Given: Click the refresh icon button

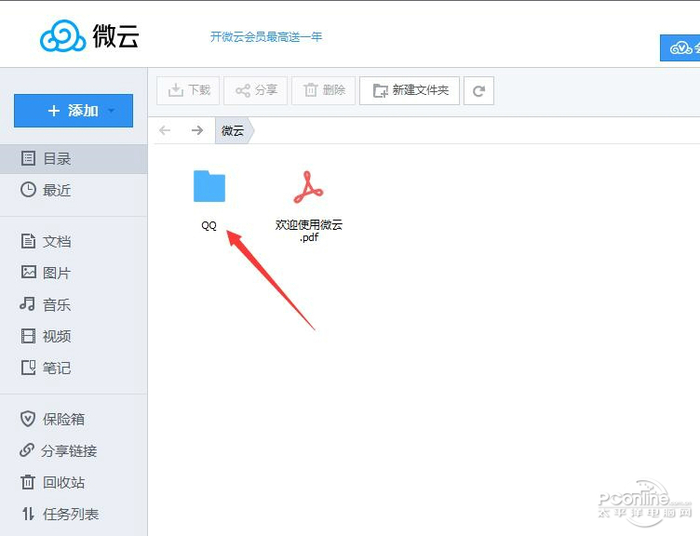Looking at the screenshot, I should point(479,91).
